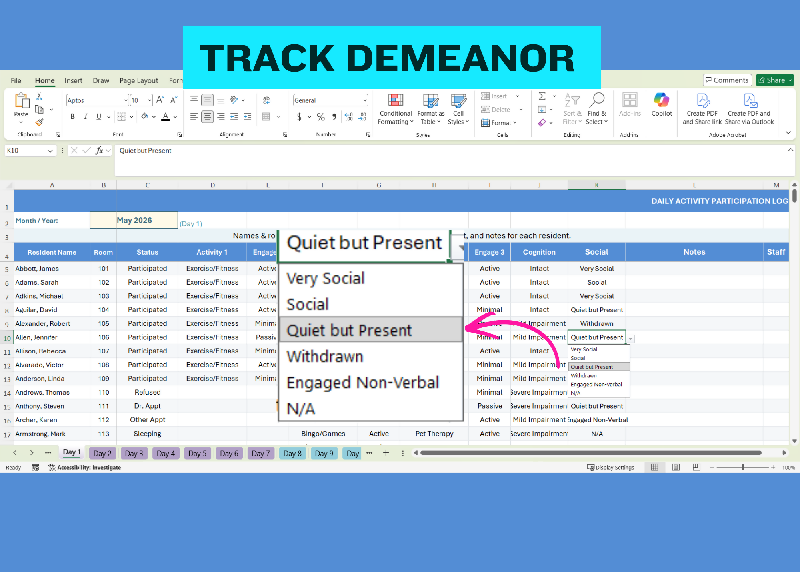The image size is (800, 572).
Task: Open the Day 8 sheet tab
Action: pos(292,453)
